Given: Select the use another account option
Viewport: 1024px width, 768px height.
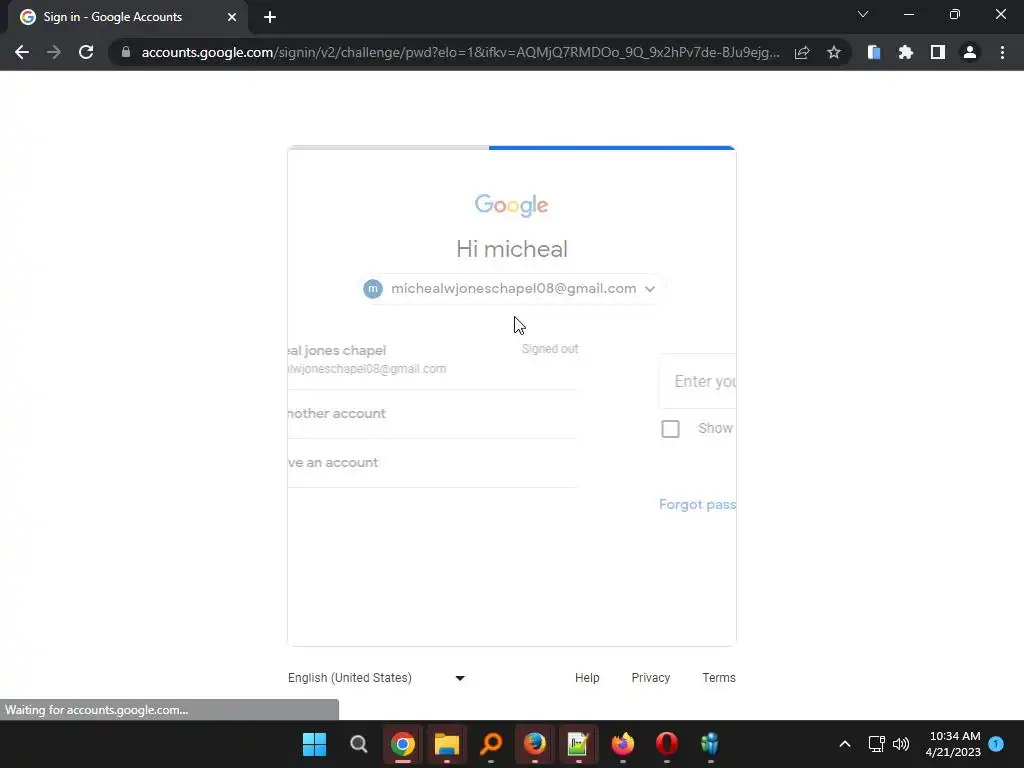Looking at the screenshot, I should tap(432, 413).
